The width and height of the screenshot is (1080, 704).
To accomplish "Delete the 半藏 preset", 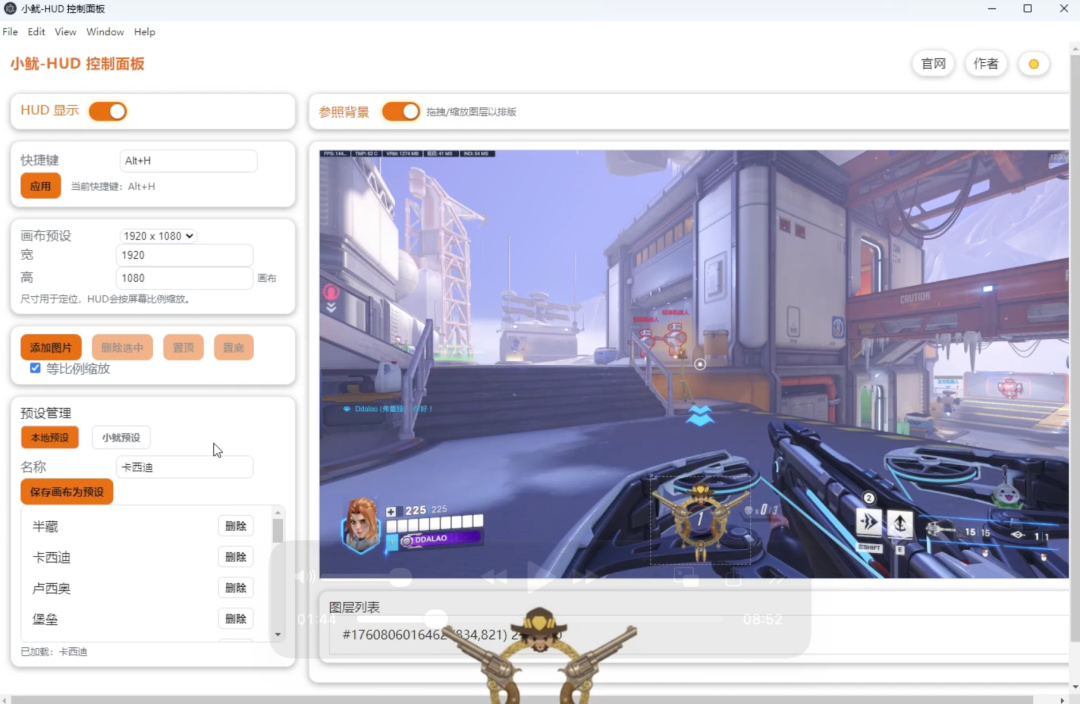I will tap(236, 526).
